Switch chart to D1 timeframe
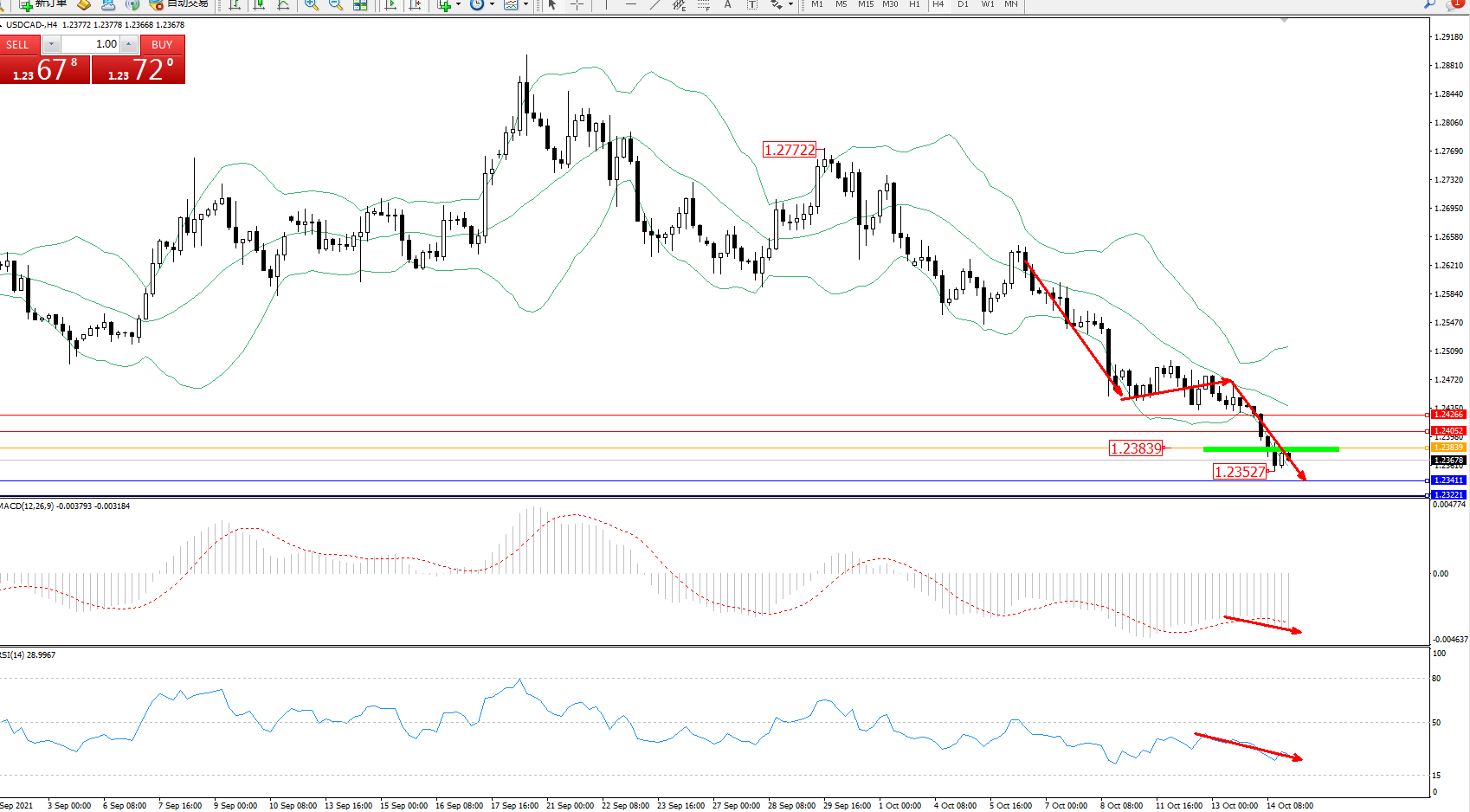This screenshot has height=812, width=1470. click(x=963, y=4)
